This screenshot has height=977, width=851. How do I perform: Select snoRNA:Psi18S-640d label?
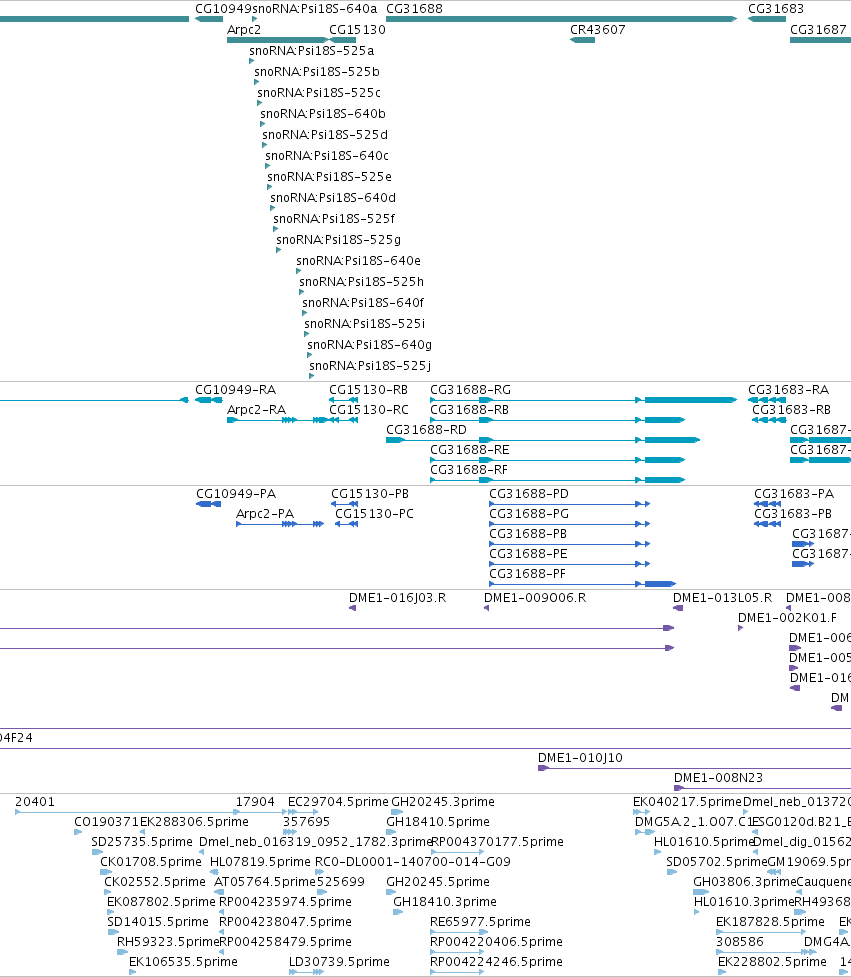333,198
